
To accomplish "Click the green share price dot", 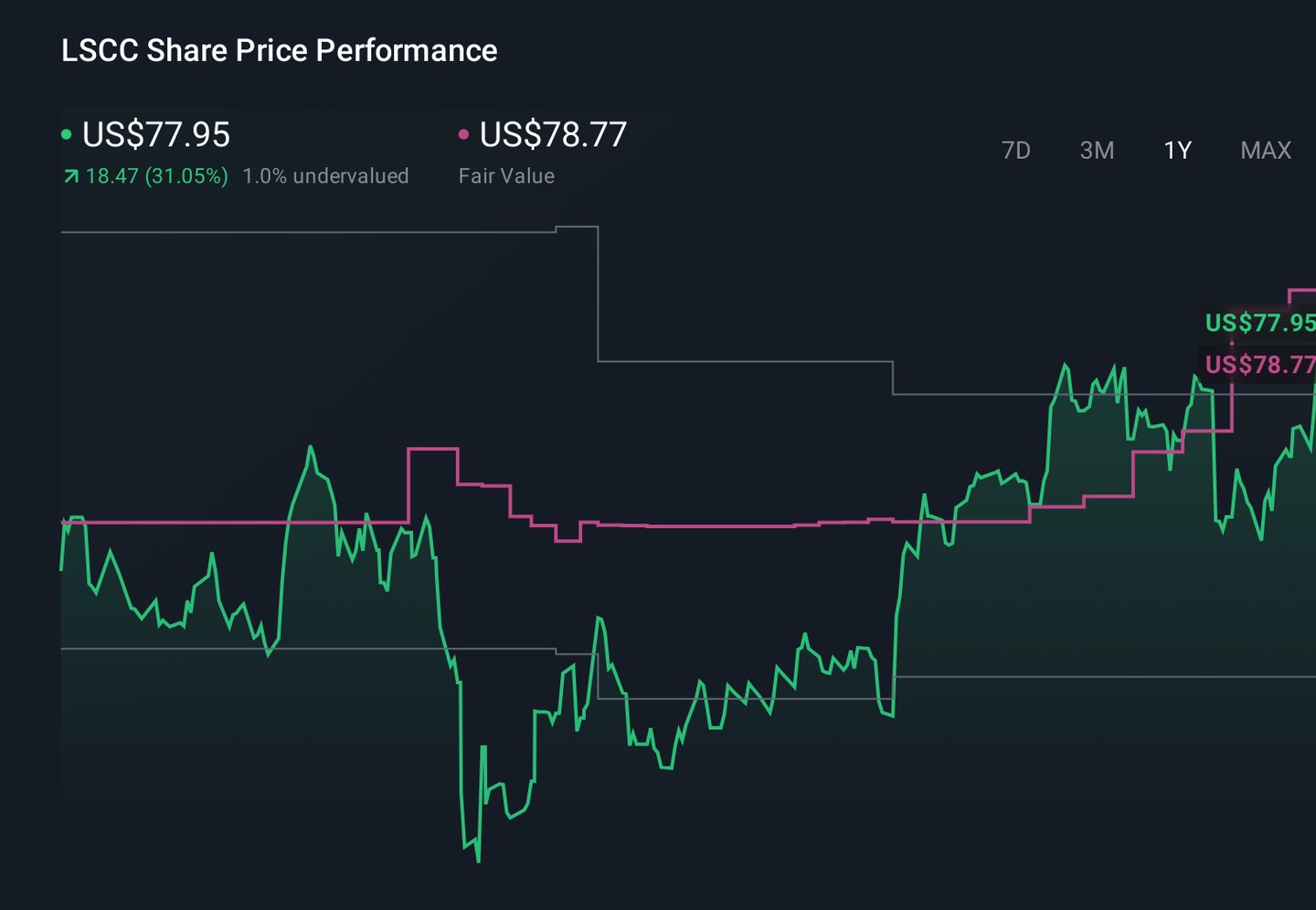I will tap(66, 134).
